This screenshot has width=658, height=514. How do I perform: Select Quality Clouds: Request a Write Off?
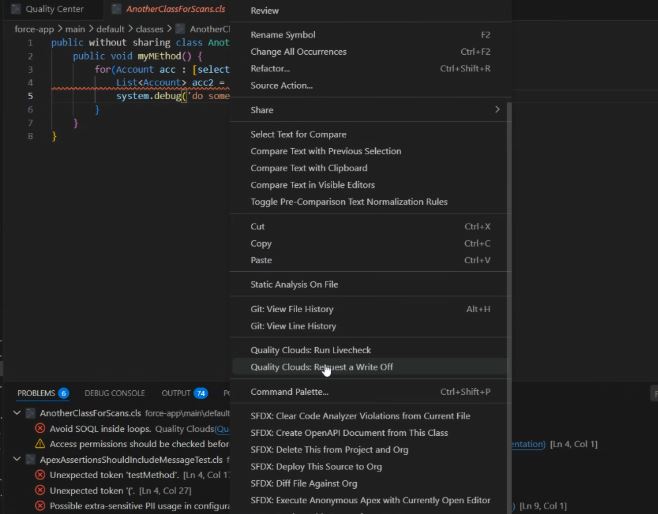322,367
